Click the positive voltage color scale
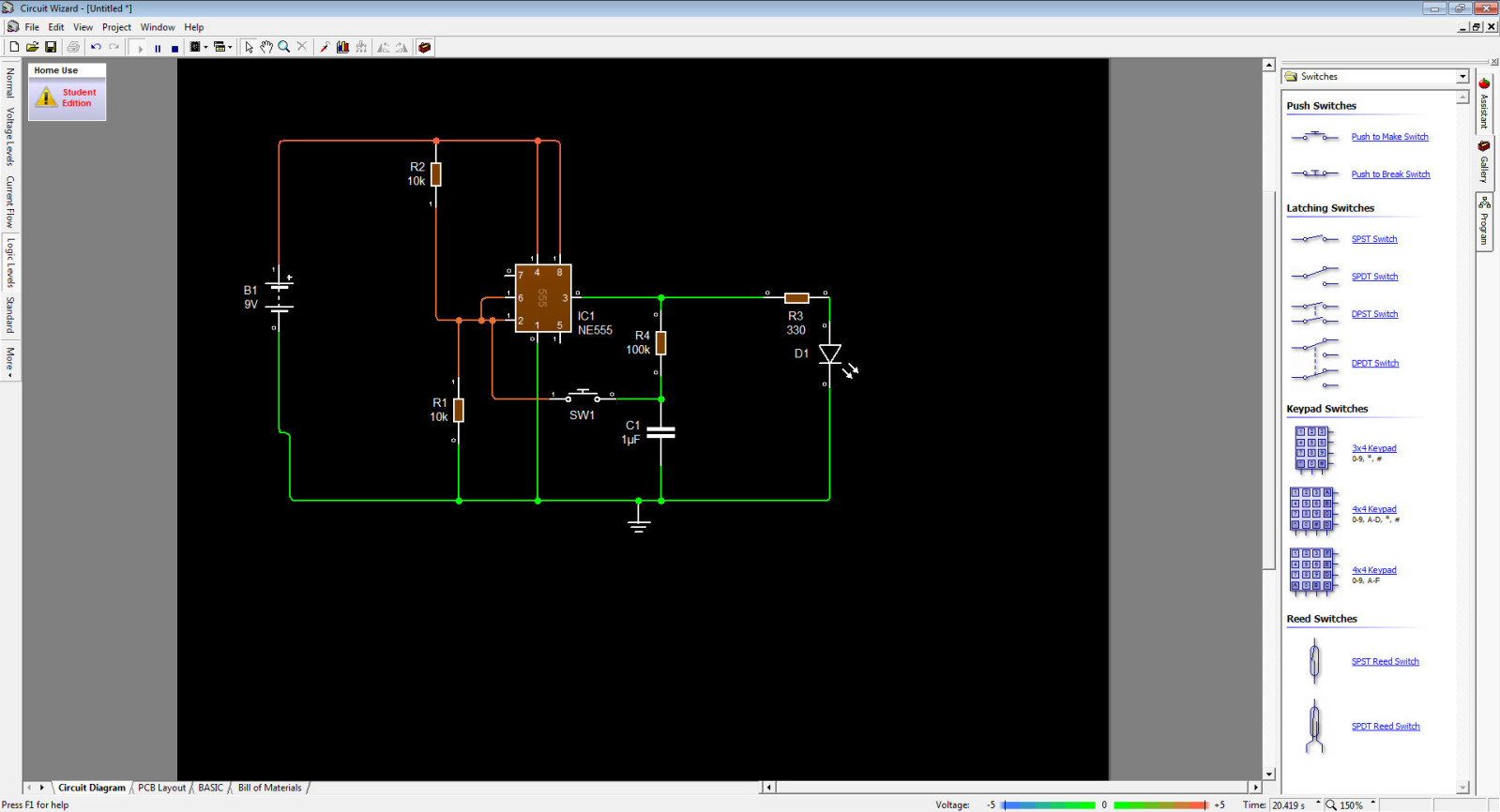The width and height of the screenshot is (1500, 812). pyautogui.click(x=1160, y=804)
